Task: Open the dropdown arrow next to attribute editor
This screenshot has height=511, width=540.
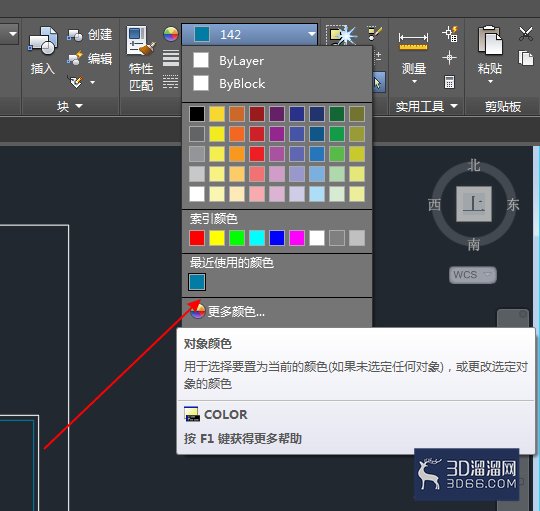Action: (x=92, y=82)
